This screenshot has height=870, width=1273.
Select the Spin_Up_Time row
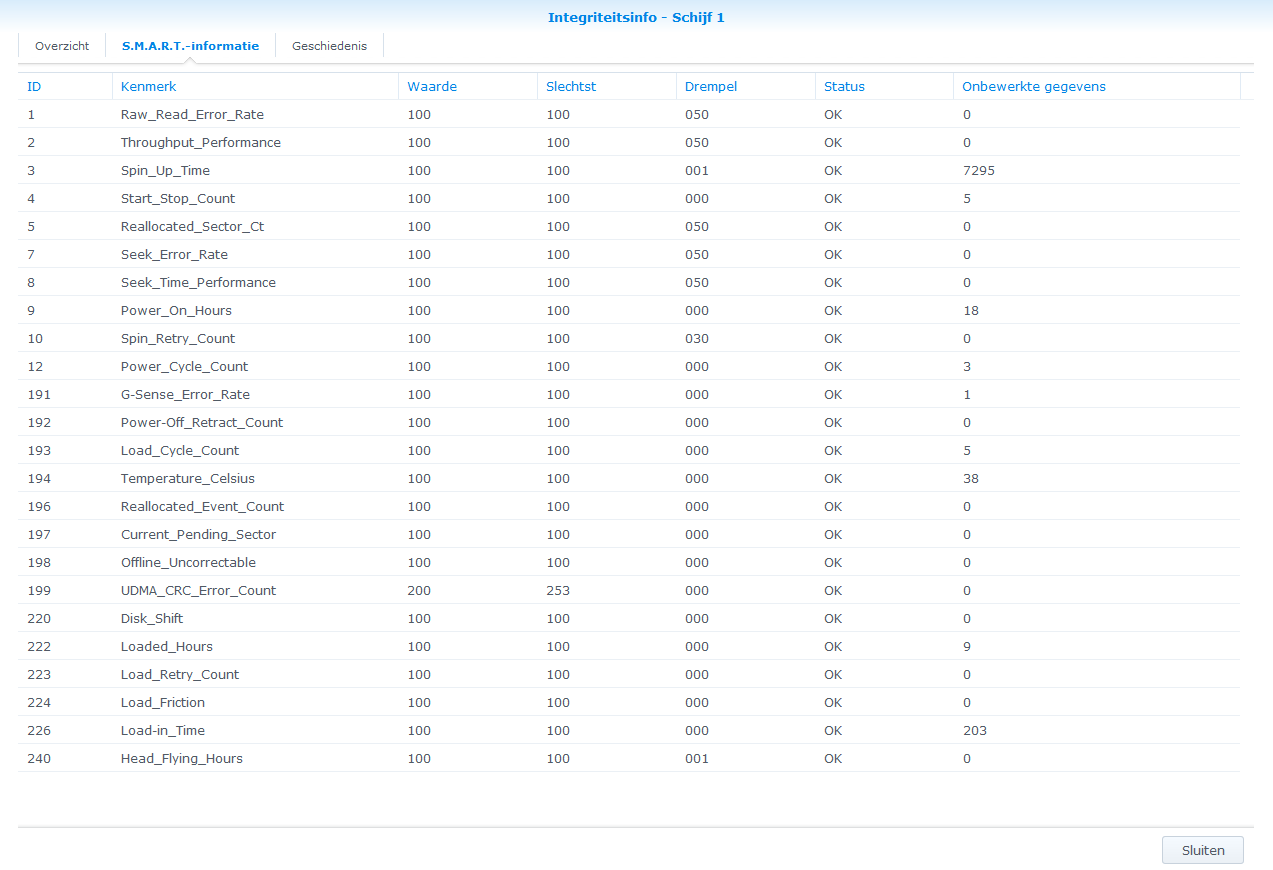[x=165, y=170]
